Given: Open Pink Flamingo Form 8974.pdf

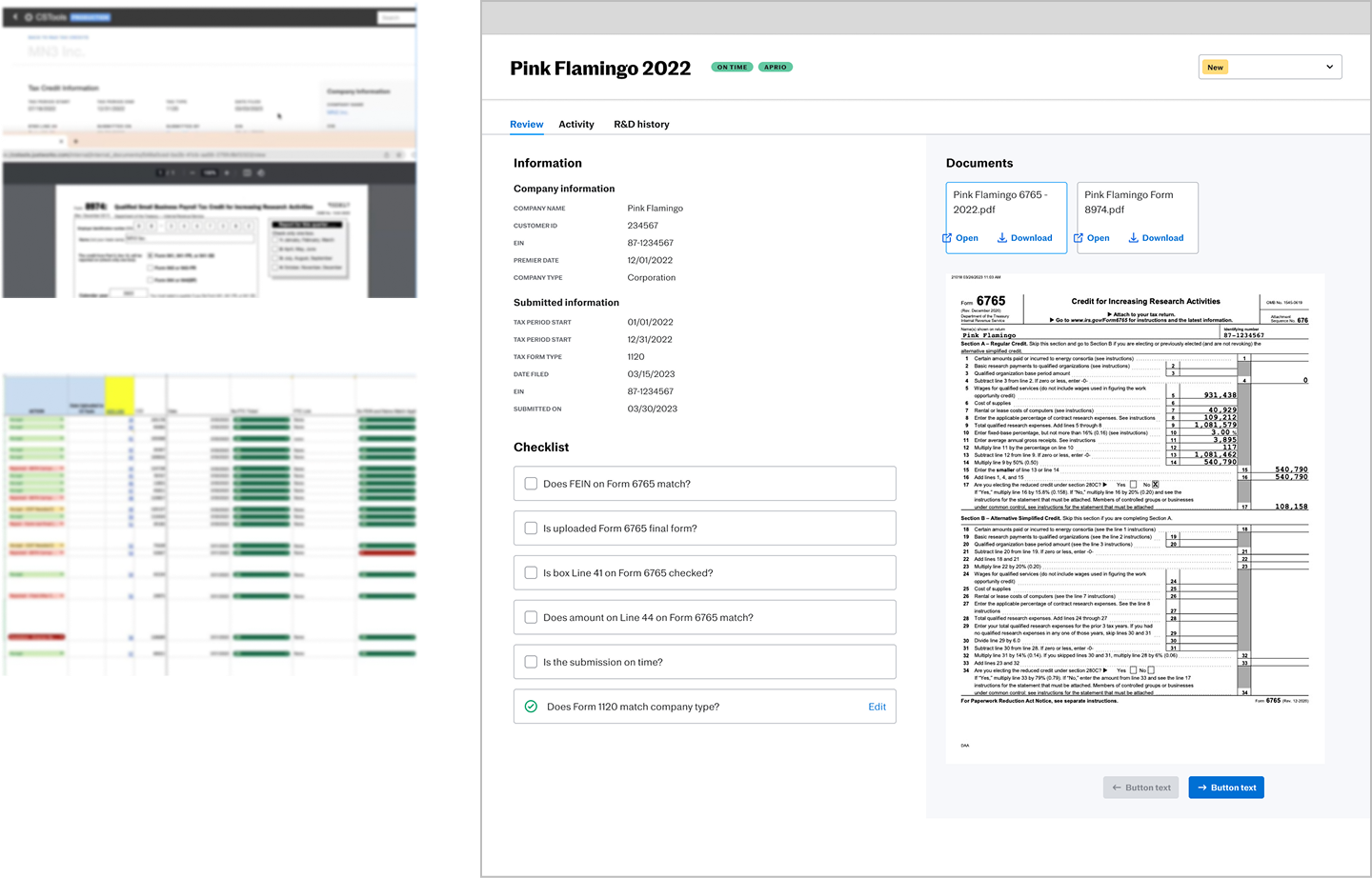Looking at the screenshot, I should [1092, 238].
